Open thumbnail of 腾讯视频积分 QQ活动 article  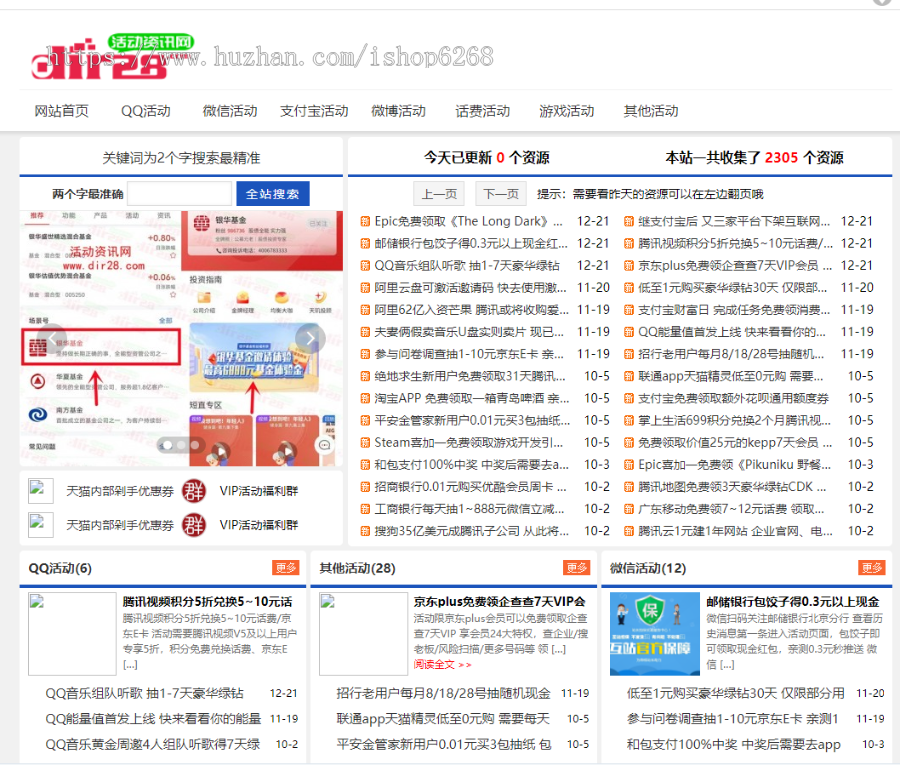(x=72, y=634)
